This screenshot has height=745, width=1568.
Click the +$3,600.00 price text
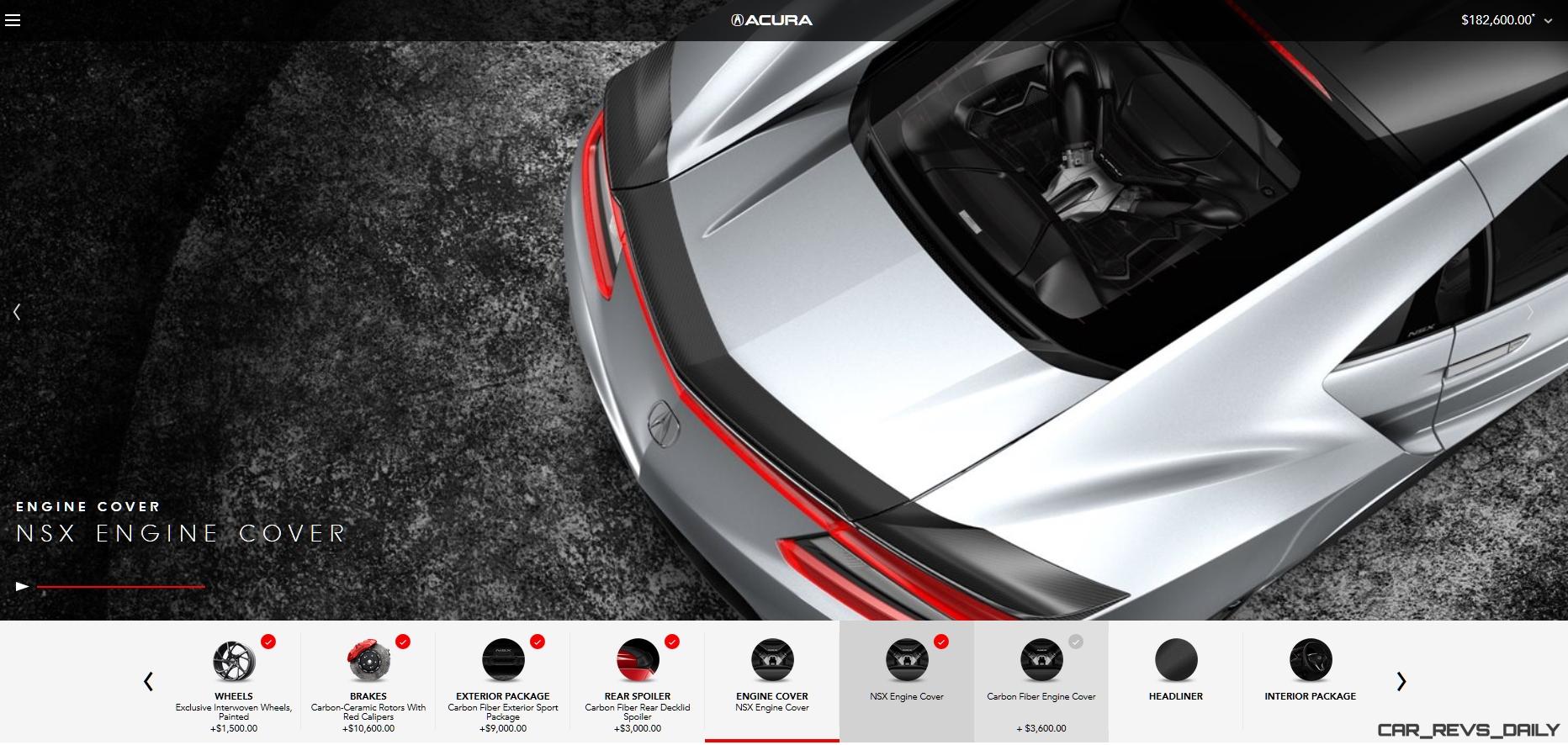click(1041, 728)
